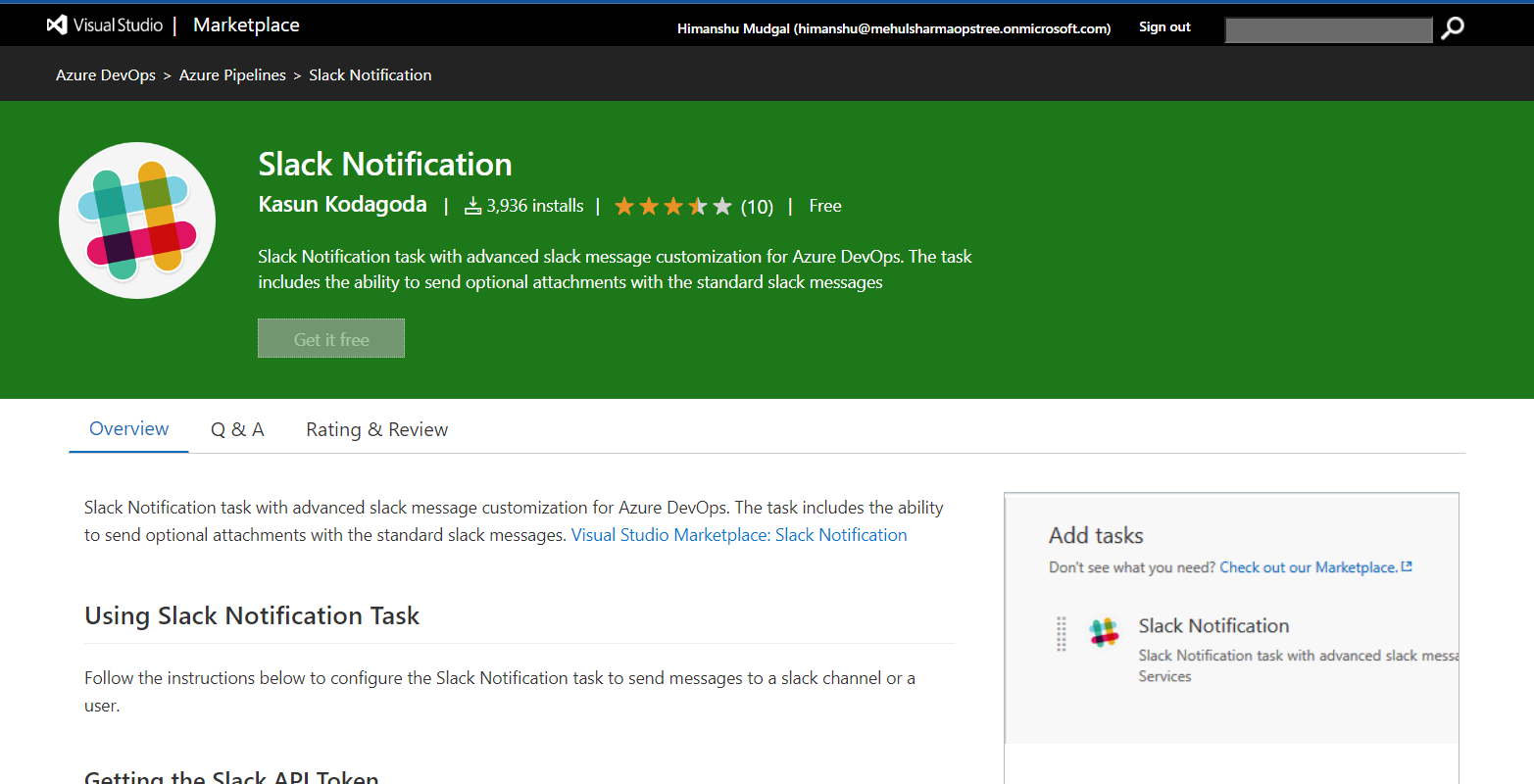Click the Slack Notification breadcrumb
Viewport: 1534px width, 784px height.
coord(371,74)
